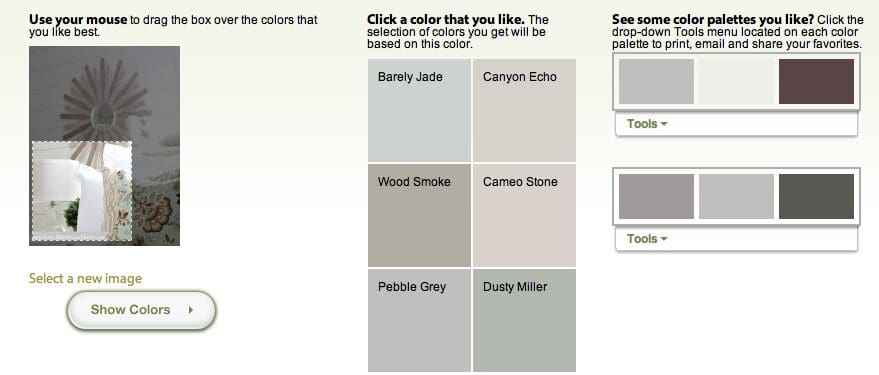
Task: Choose the Dusty Miller color swatch
Action: pyautogui.click(x=524, y=320)
